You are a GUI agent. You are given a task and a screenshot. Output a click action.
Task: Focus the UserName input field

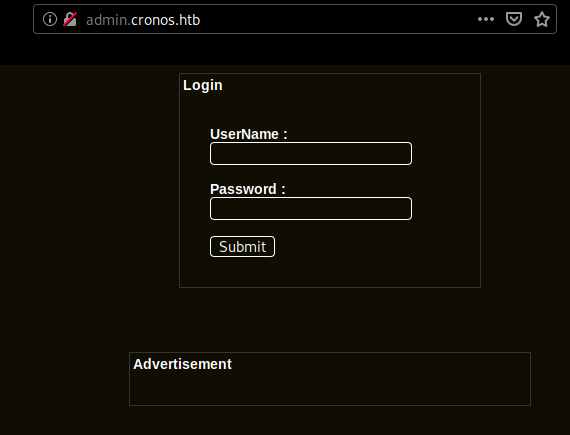pos(311,153)
